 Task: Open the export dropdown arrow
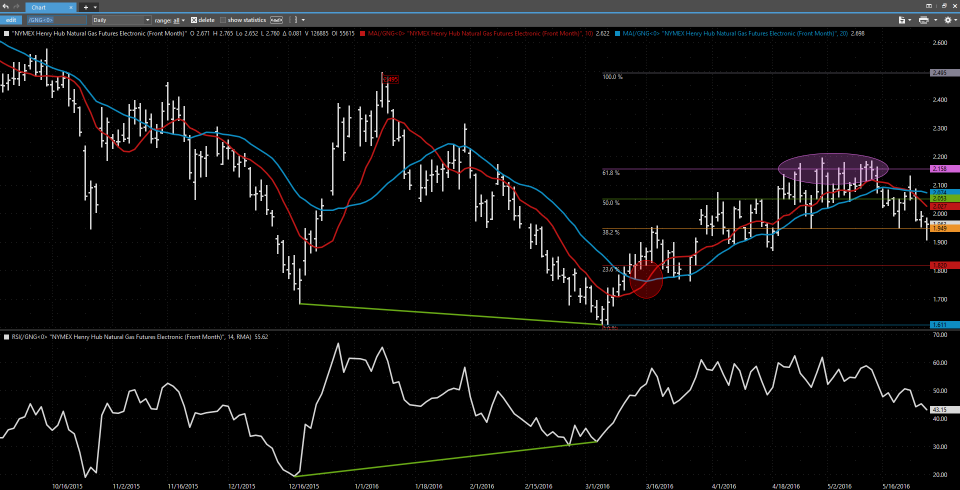[912, 20]
